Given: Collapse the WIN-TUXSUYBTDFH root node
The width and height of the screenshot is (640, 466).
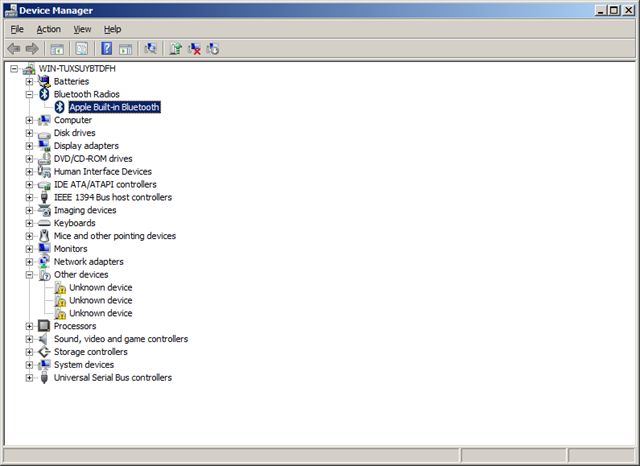Looking at the screenshot, I should 14,69.
